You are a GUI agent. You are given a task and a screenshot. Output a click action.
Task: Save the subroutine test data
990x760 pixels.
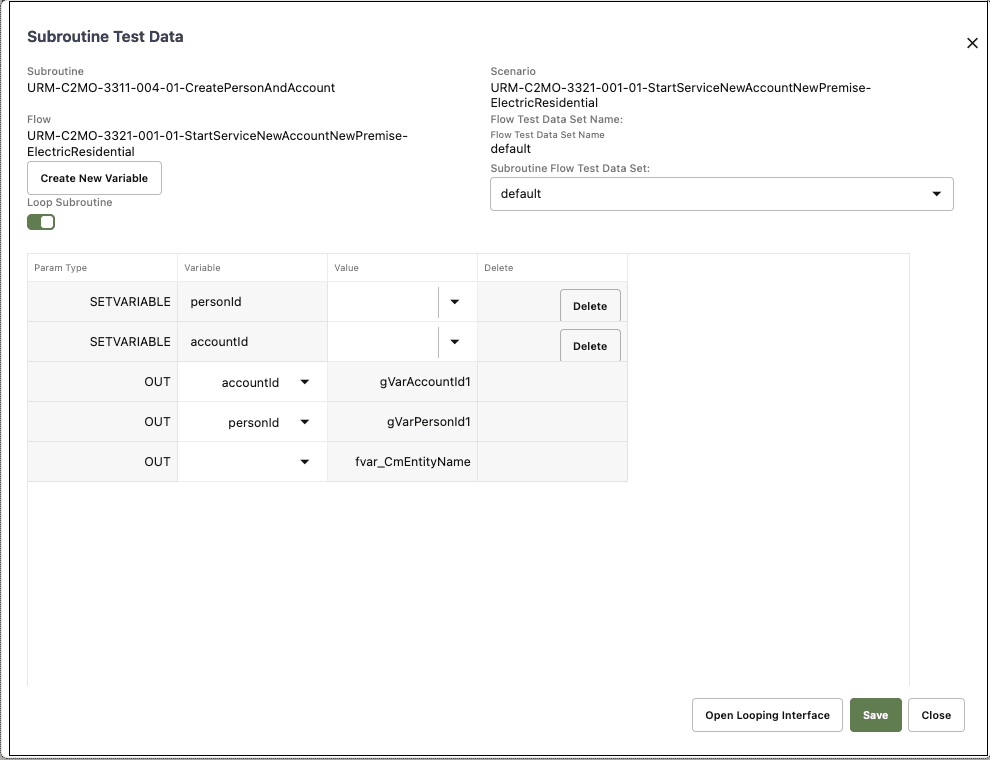(x=875, y=715)
